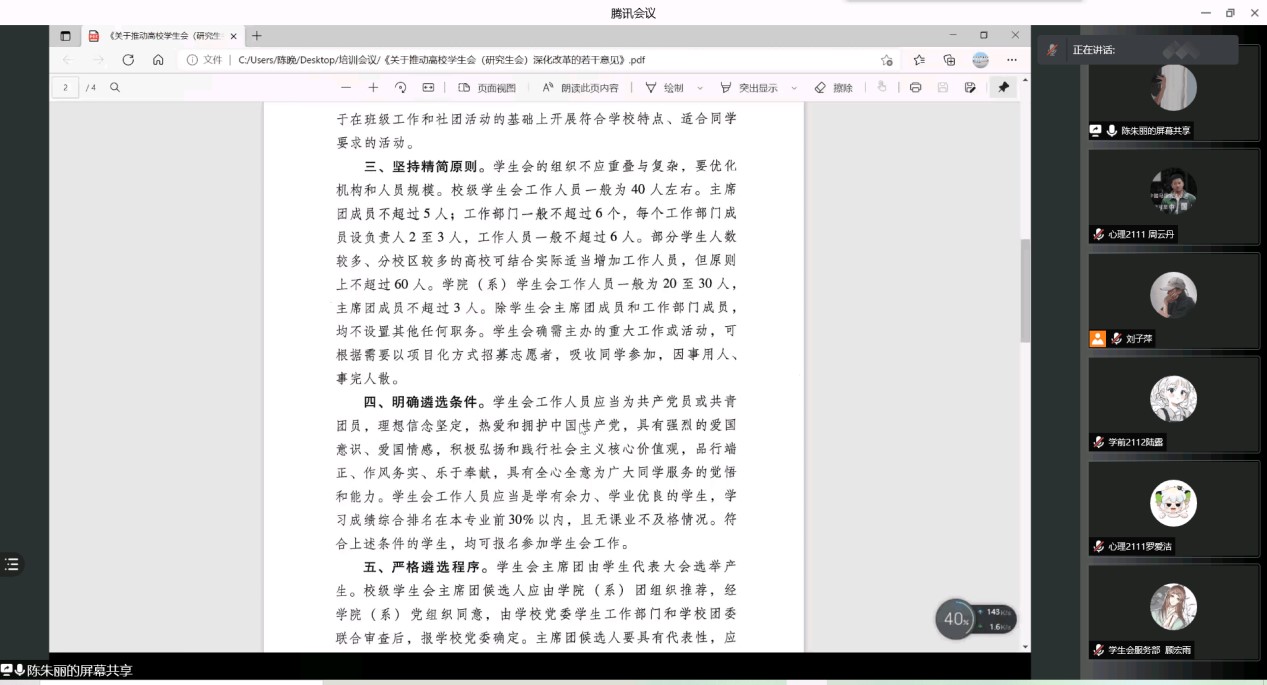The image size is (1267, 685).
Task: Click the PDF vertical scrollbar thumb
Action: [x=1025, y=290]
